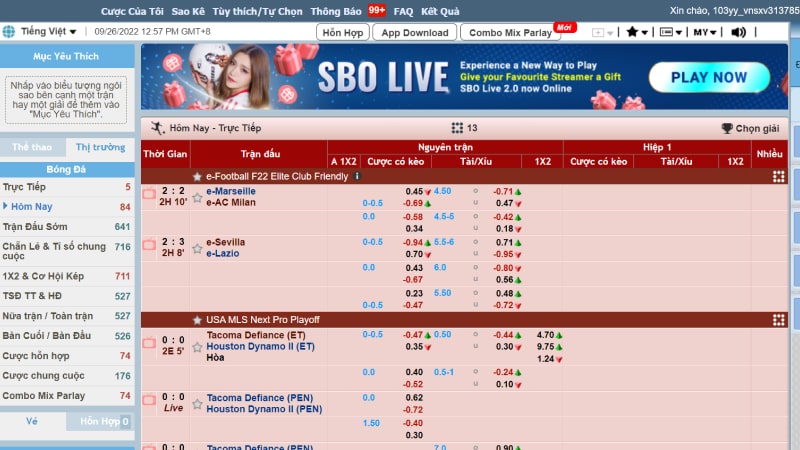
Task: Click Chọn giải trophy selector
Action: [x=750, y=128]
